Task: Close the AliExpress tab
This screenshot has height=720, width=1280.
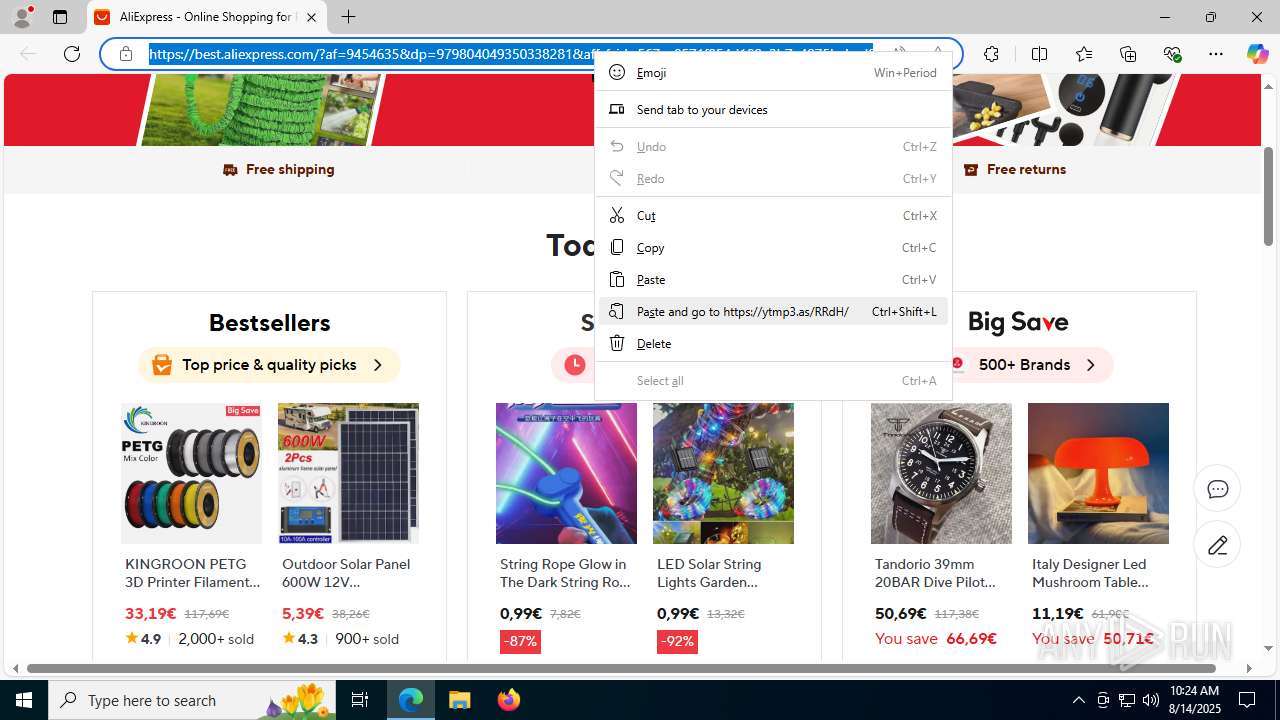Action: (x=311, y=17)
